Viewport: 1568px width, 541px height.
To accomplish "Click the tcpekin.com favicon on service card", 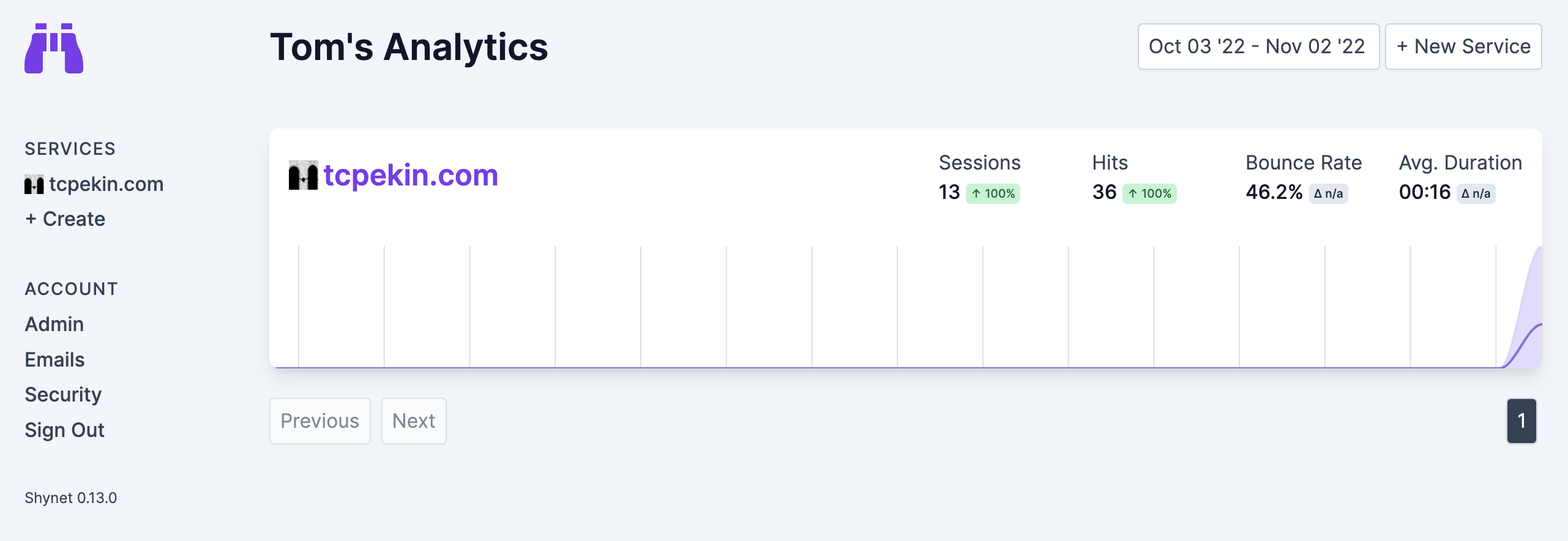I will (303, 176).
